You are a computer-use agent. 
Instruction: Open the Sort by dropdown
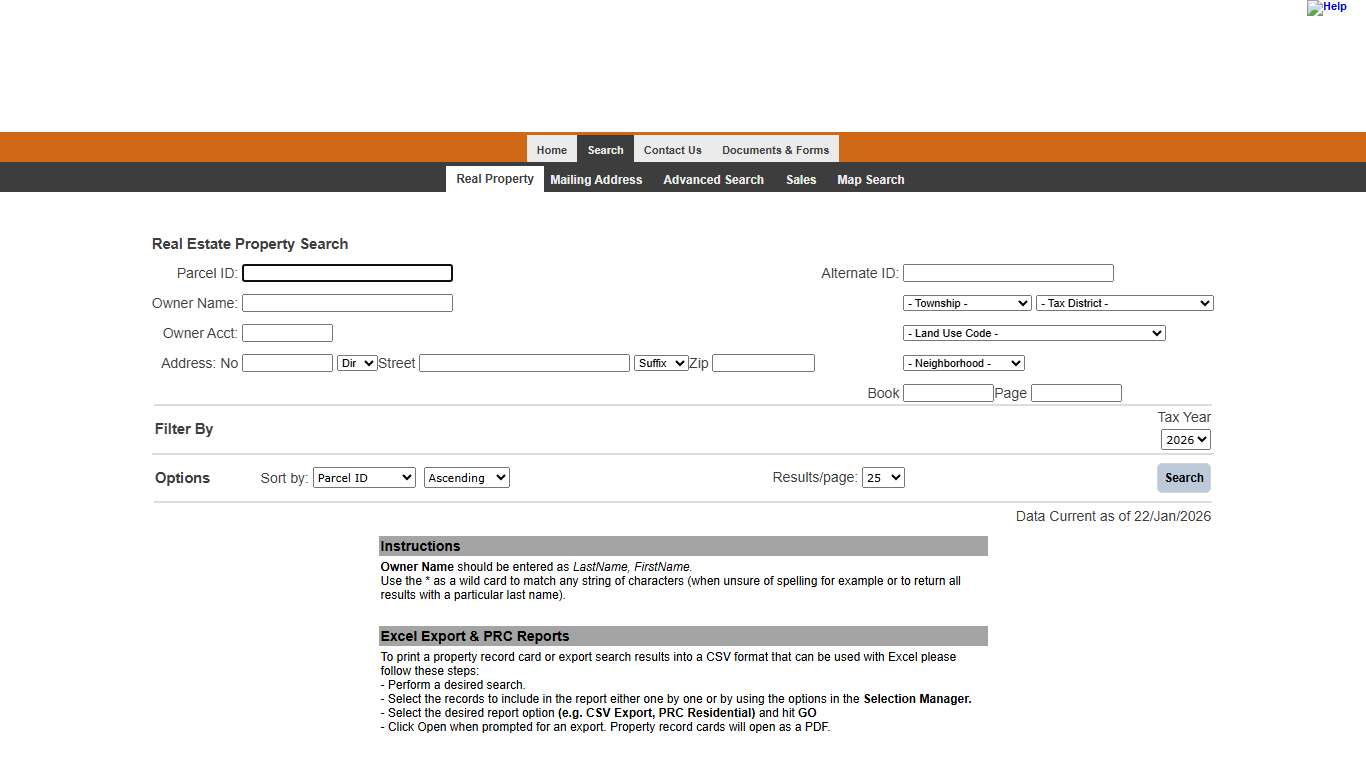pyautogui.click(x=364, y=477)
